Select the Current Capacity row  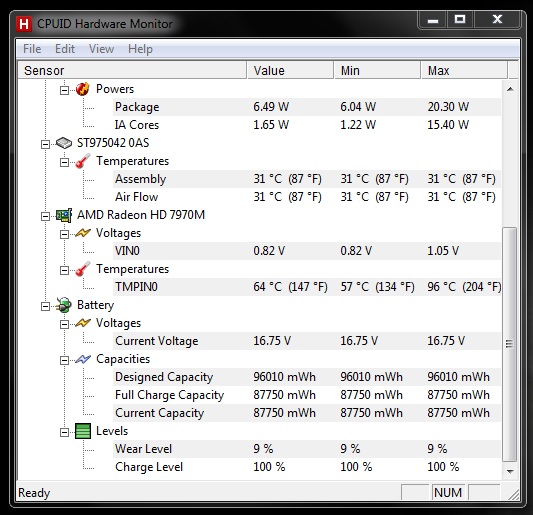pyautogui.click(x=307, y=413)
